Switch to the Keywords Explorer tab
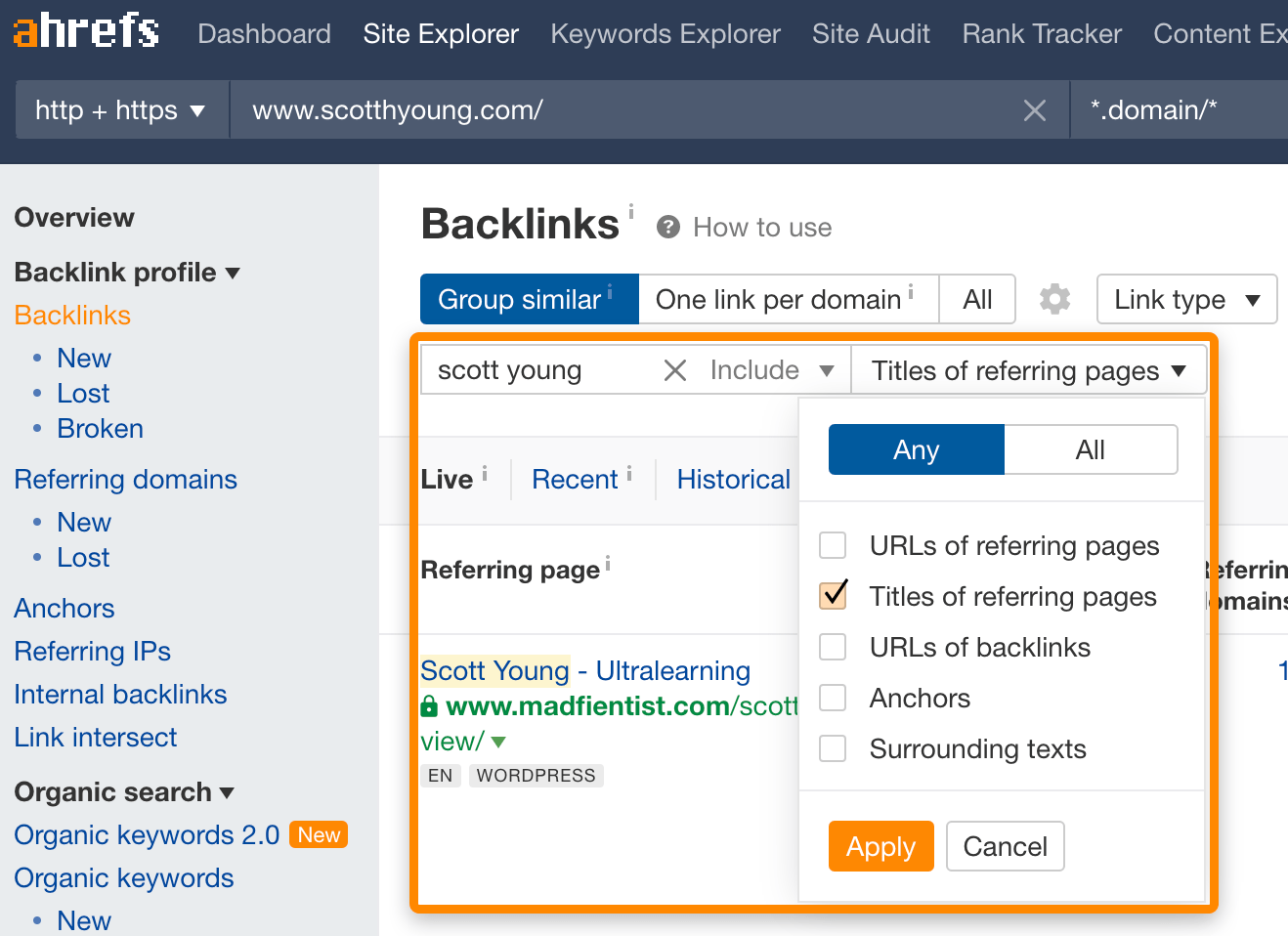 665,34
